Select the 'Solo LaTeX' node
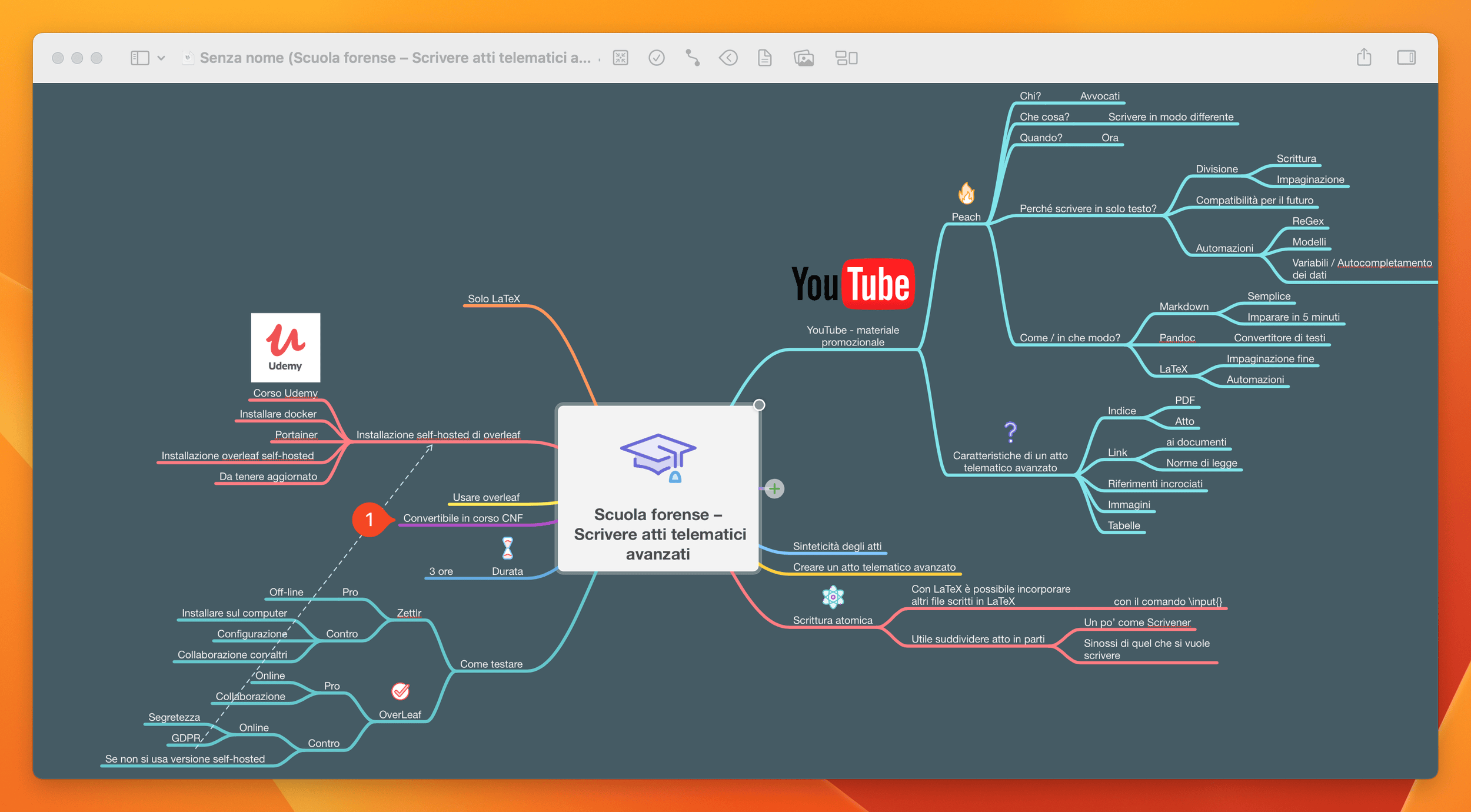The height and width of the screenshot is (812, 1471). point(494,299)
